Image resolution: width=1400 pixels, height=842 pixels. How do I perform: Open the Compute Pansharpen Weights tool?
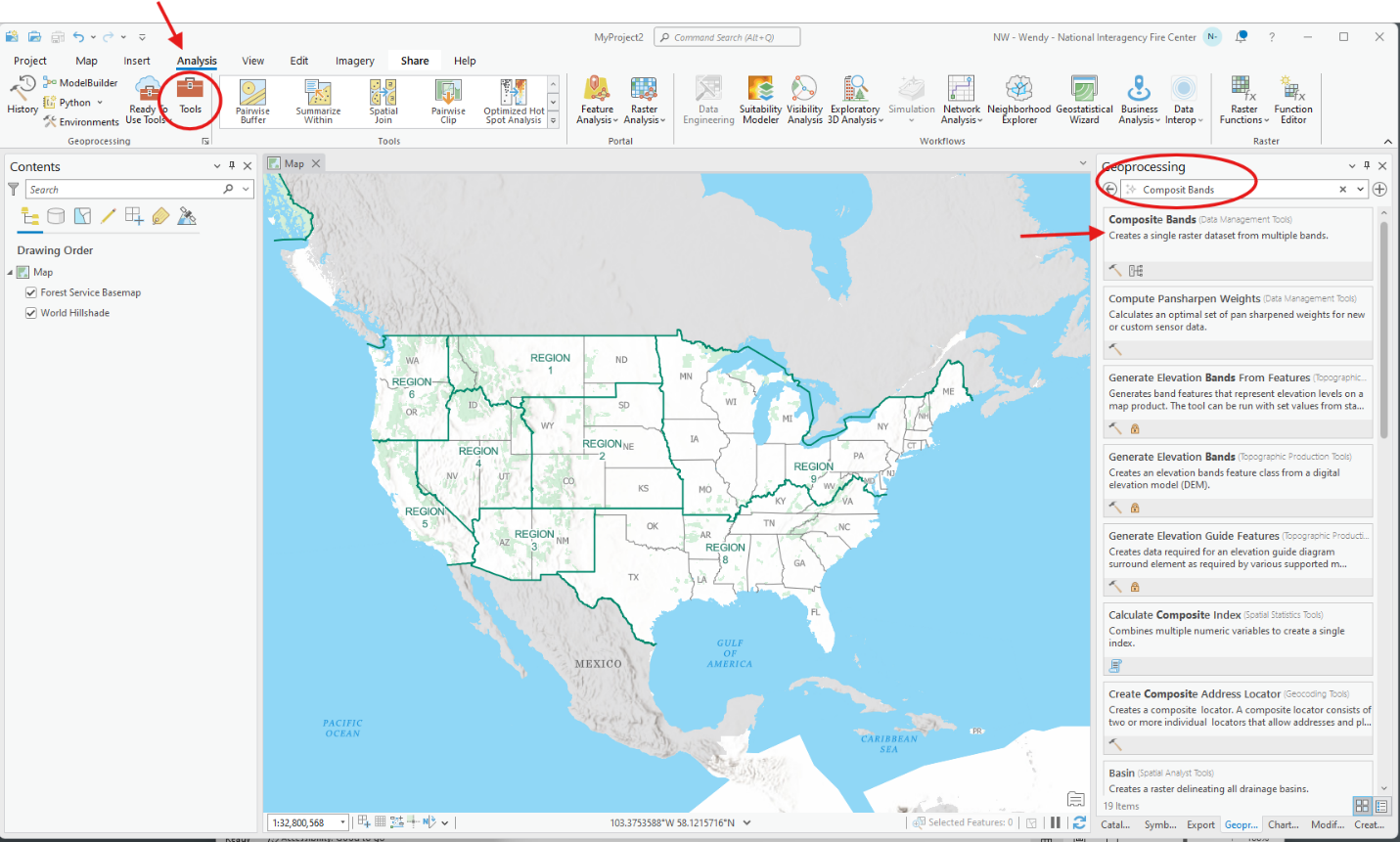click(x=1238, y=324)
